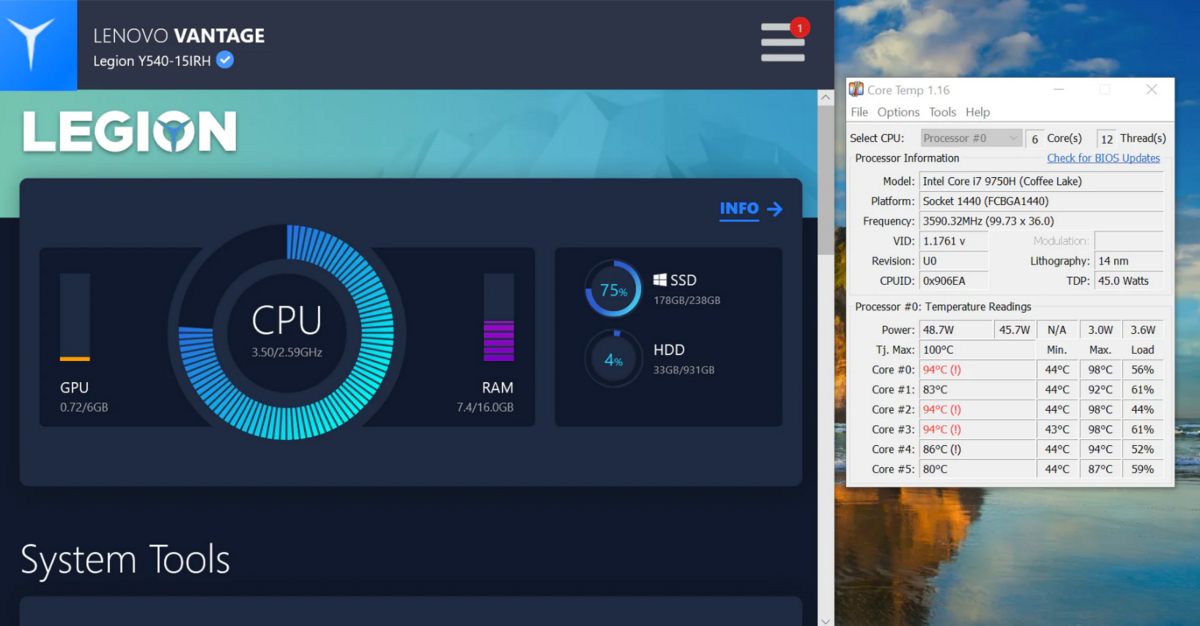Open the File menu in Core Temp
The image size is (1200, 626).
[x=859, y=112]
